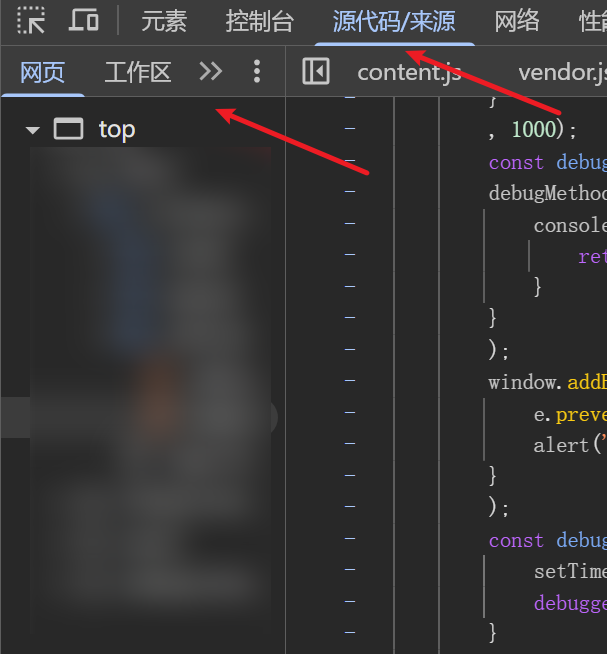This screenshot has width=607, height=654.
Task: Show more navigator tabs with double chevron
Action: click(210, 71)
